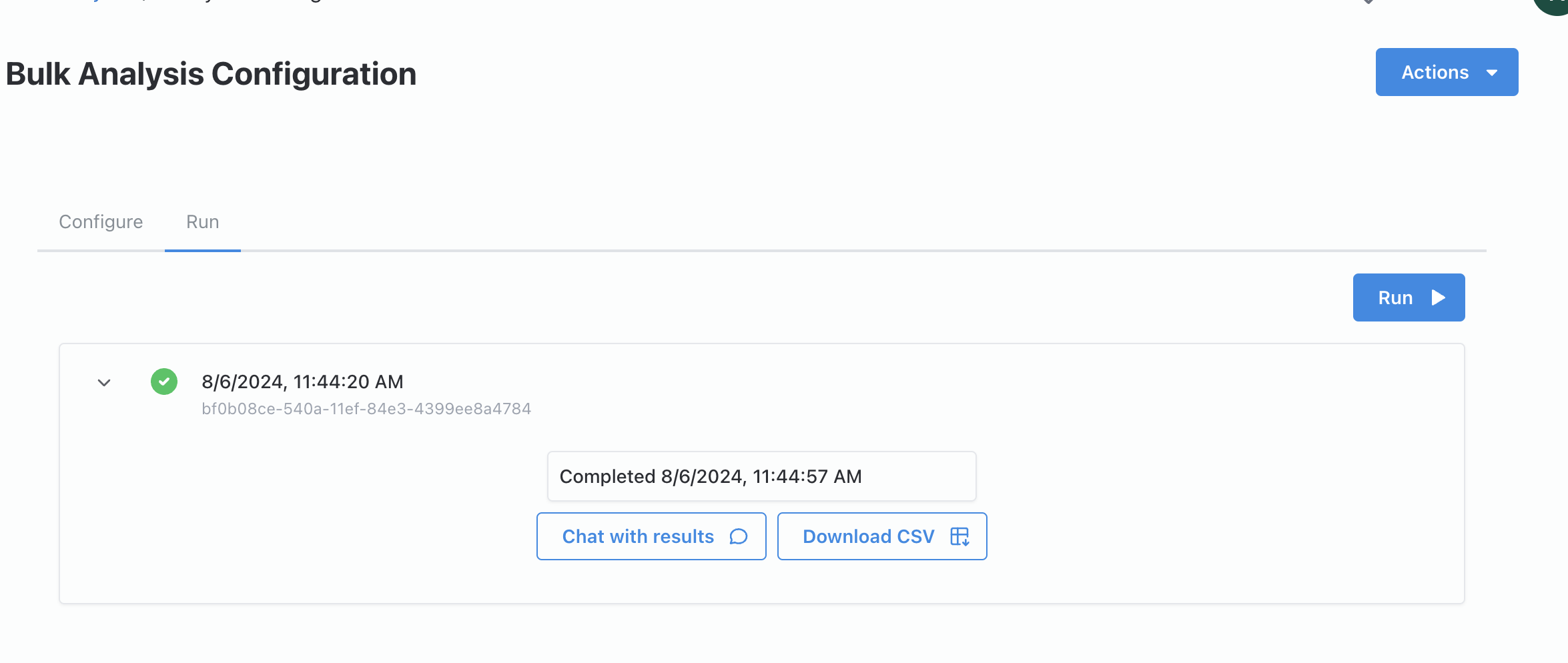Switch to the Configure tab
This screenshot has height=663, width=1568.
click(101, 221)
